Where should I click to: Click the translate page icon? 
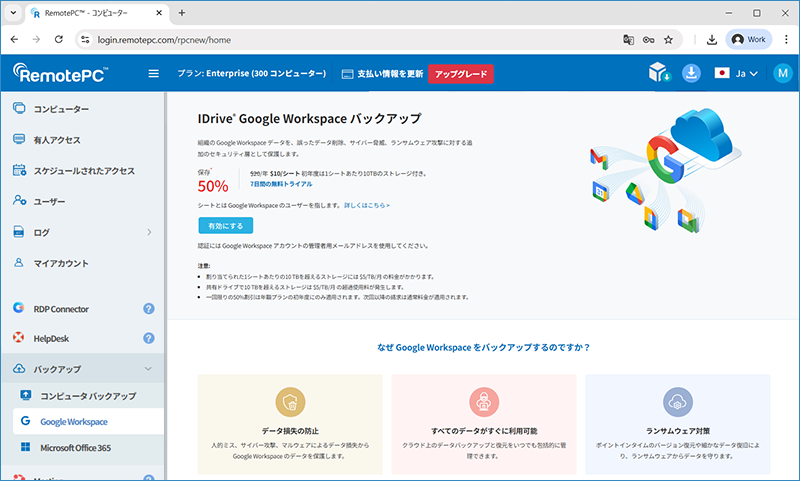629,40
